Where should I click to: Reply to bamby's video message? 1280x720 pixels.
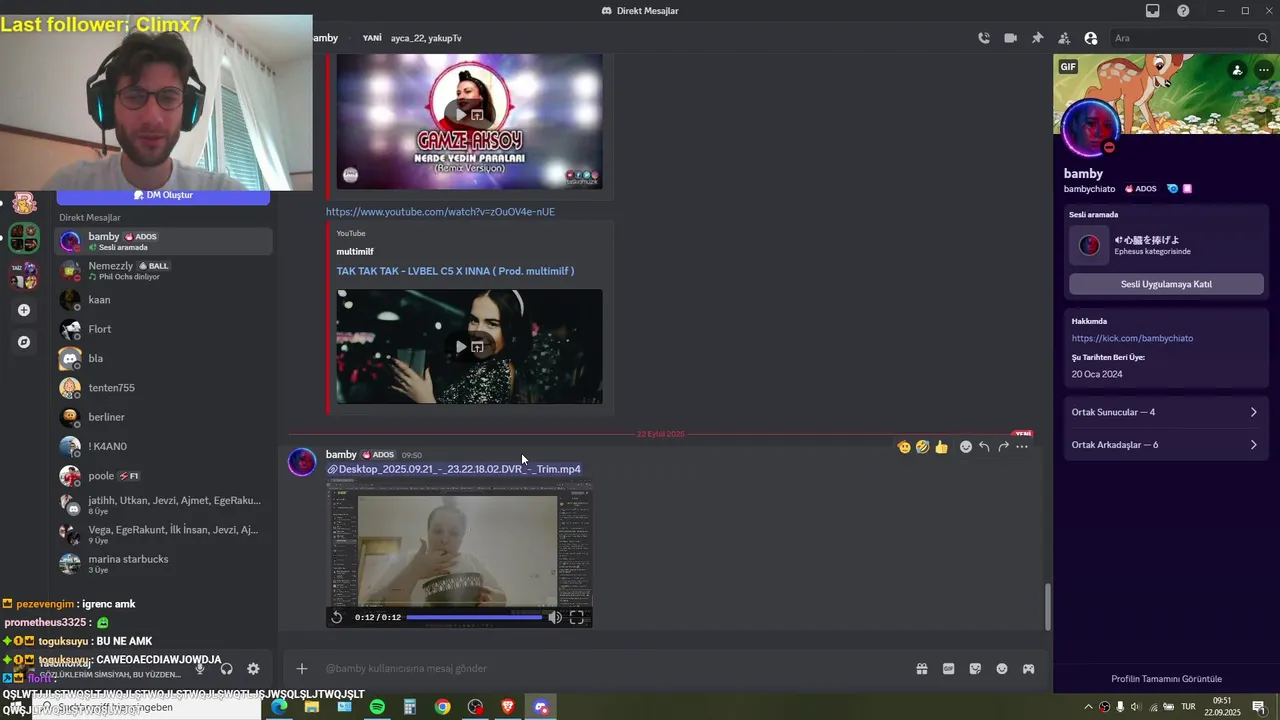coord(984,447)
